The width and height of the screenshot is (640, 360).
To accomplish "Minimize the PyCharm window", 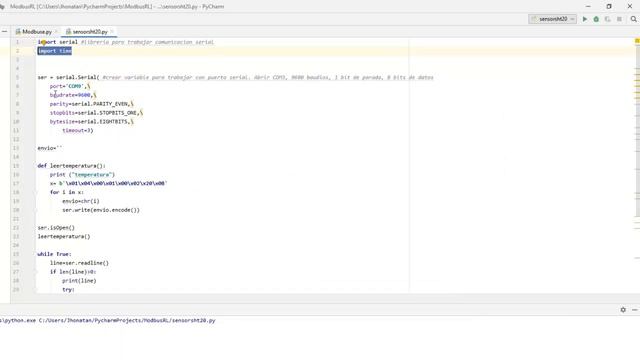I will tap(588, 6).
